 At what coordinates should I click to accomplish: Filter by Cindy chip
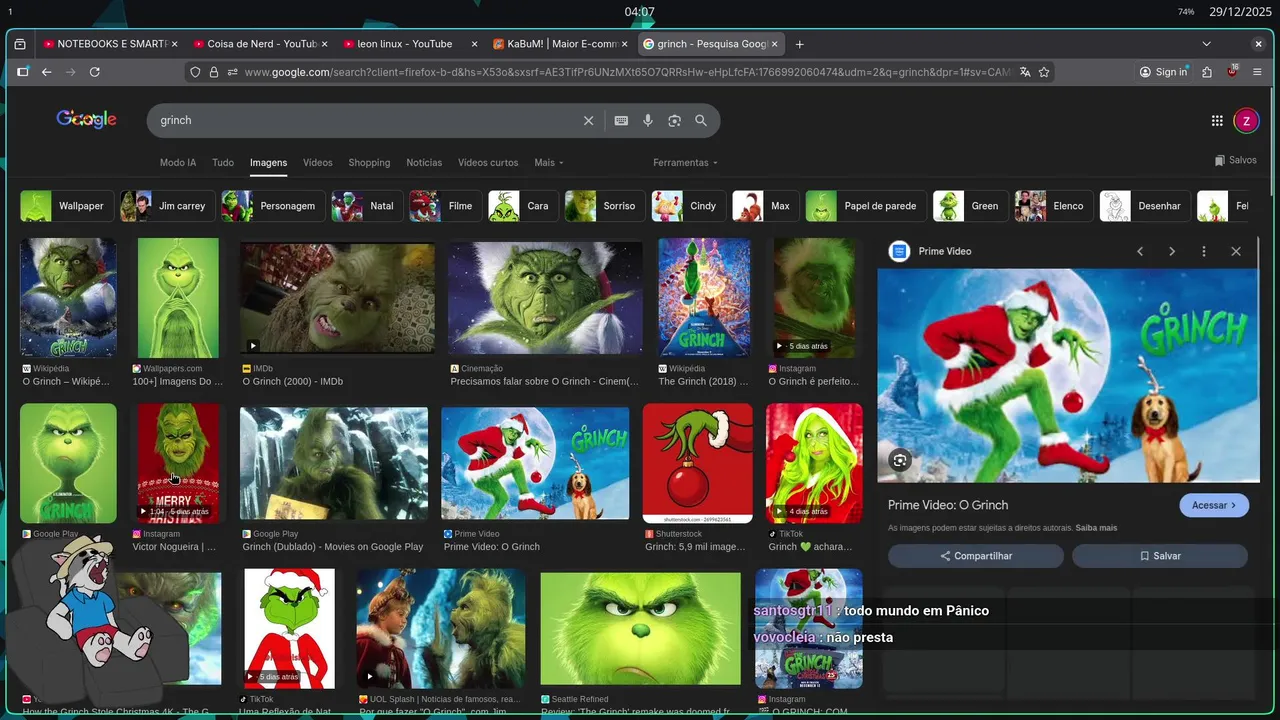coord(688,206)
